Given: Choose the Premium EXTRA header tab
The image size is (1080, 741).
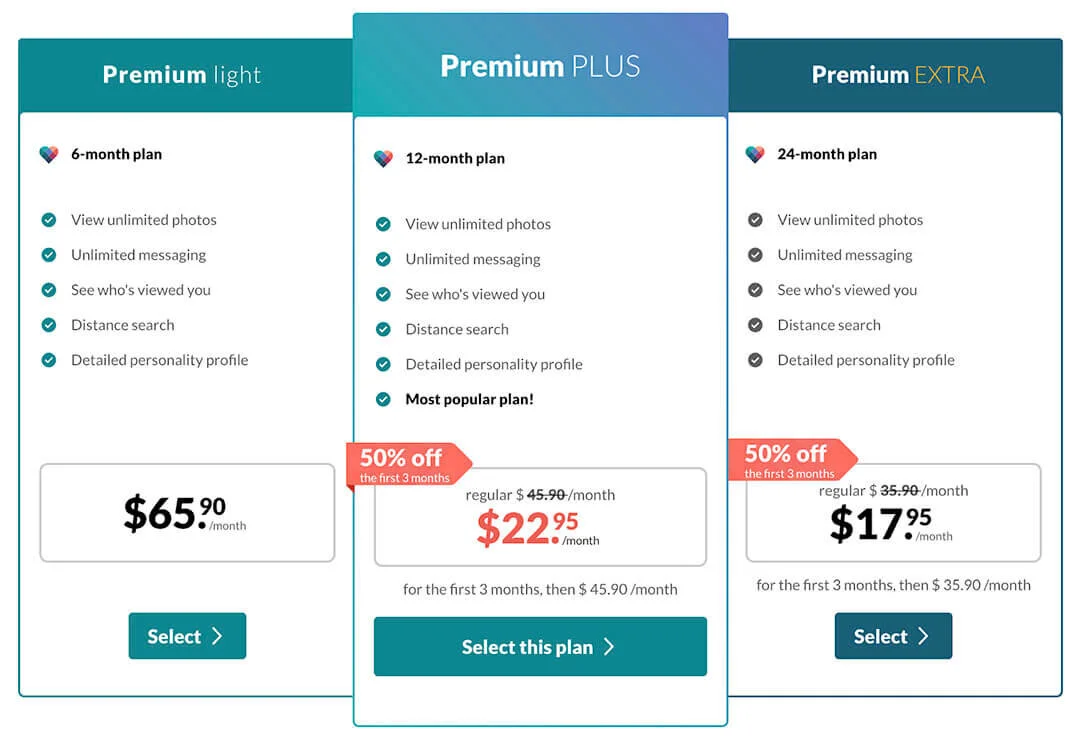Looking at the screenshot, I should pyautogui.click(x=895, y=75).
